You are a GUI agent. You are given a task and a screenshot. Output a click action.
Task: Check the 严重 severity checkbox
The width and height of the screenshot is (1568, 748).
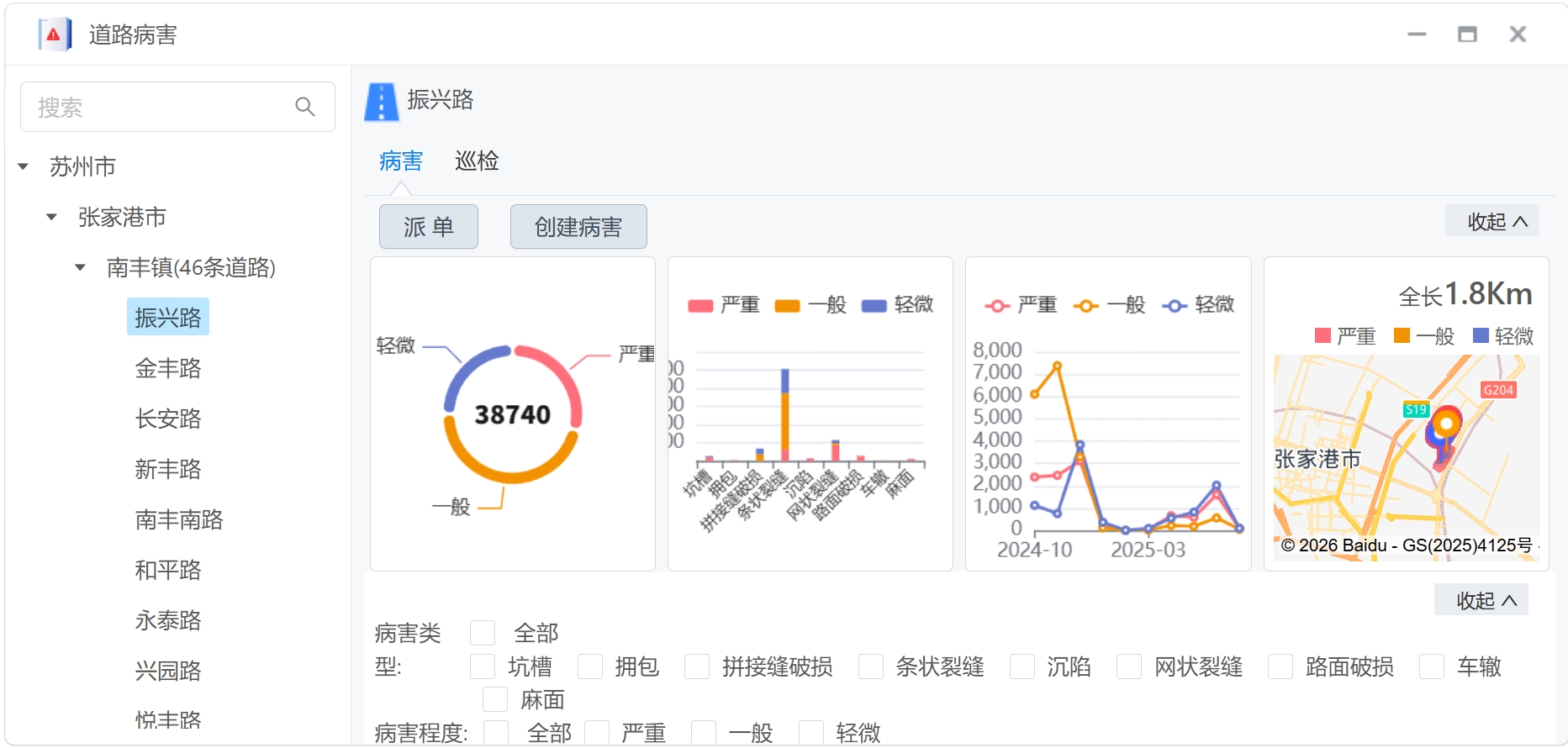pyautogui.click(x=597, y=733)
